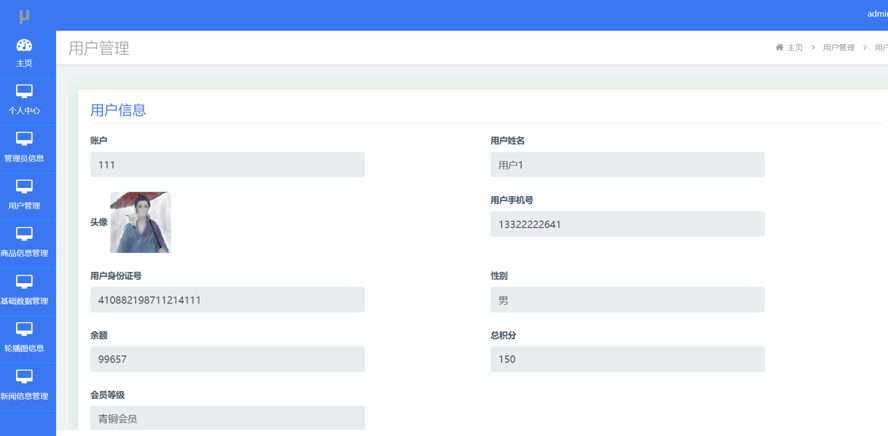Open 个人中心 monitor icon in sidebar
Viewport: 888px width, 436px height.
coord(24,92)
